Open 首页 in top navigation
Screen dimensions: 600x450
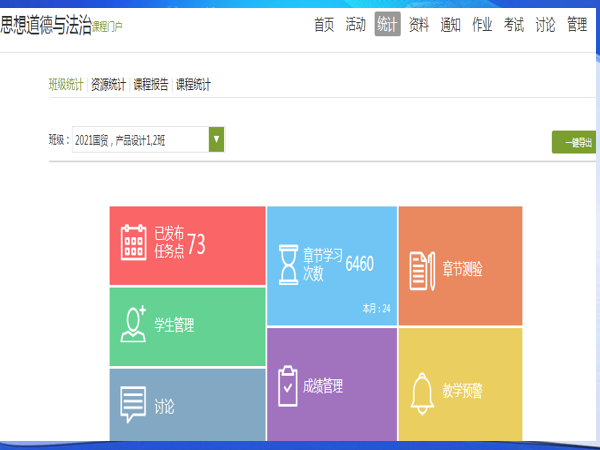tap(324, 25)
